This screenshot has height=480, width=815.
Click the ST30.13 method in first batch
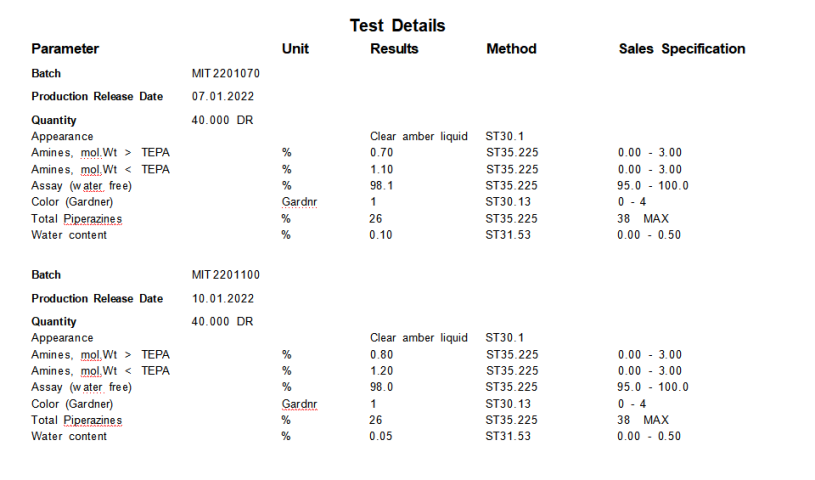(x=507, y=202)
